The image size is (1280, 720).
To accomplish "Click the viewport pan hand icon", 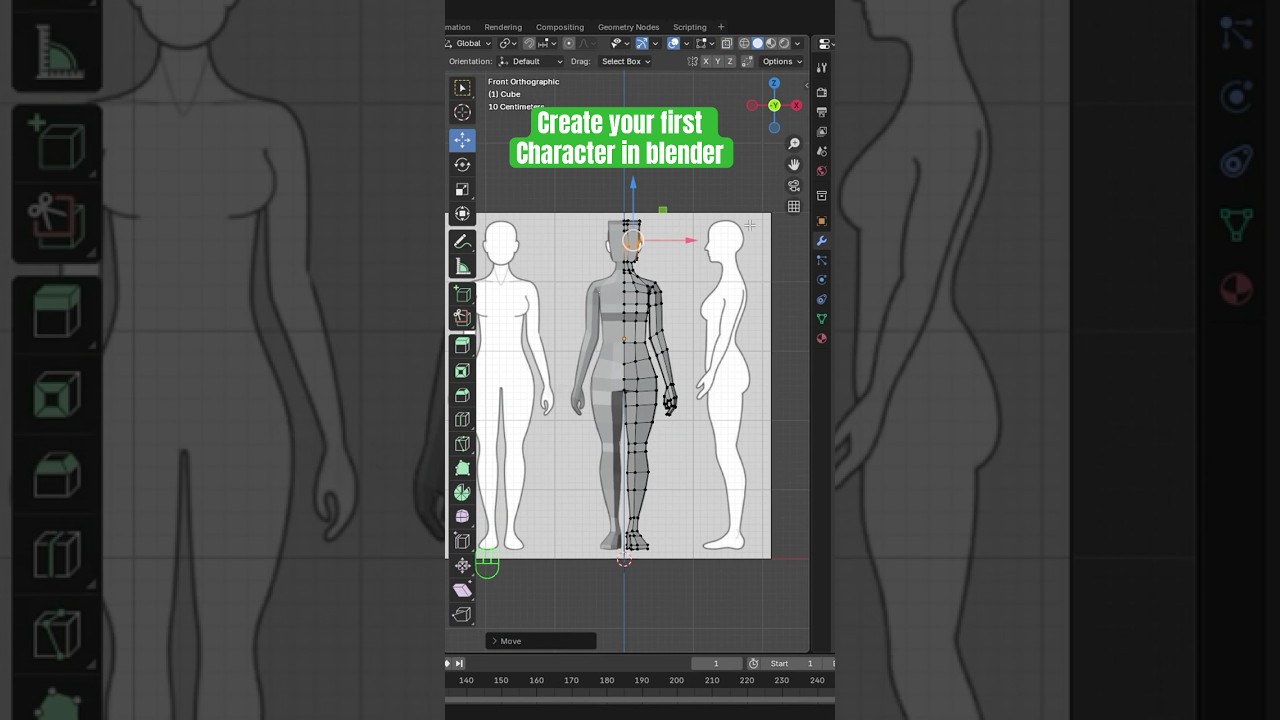I will (794, 164).
